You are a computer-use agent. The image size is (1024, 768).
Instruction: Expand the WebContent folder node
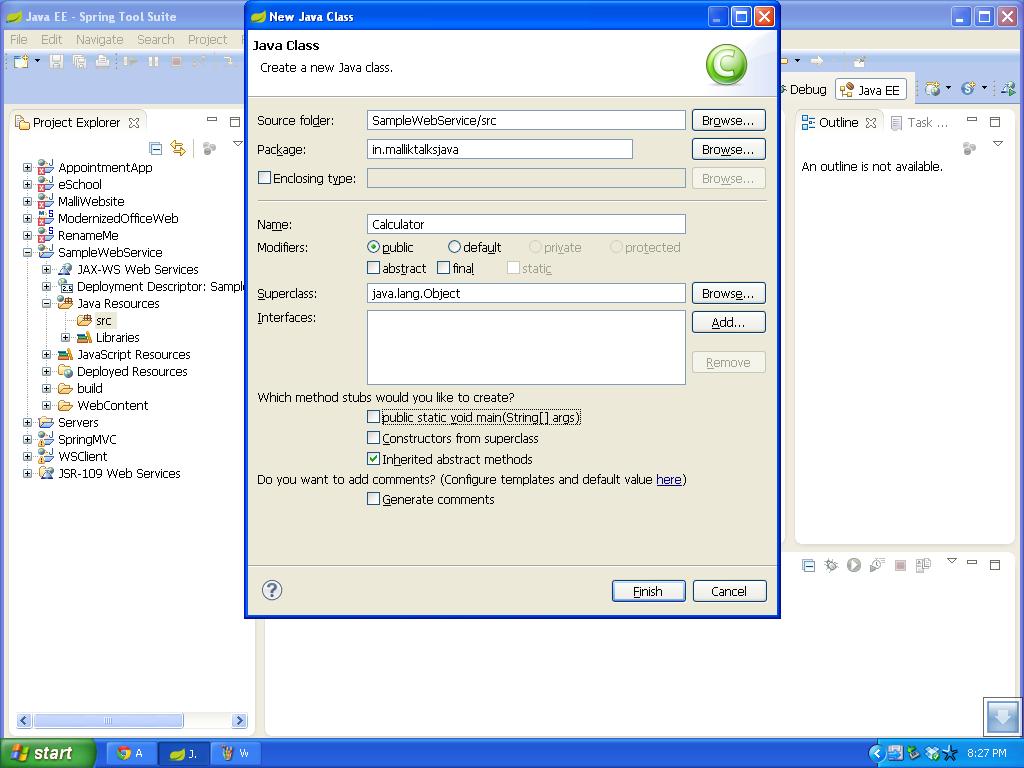coord(46,406)
